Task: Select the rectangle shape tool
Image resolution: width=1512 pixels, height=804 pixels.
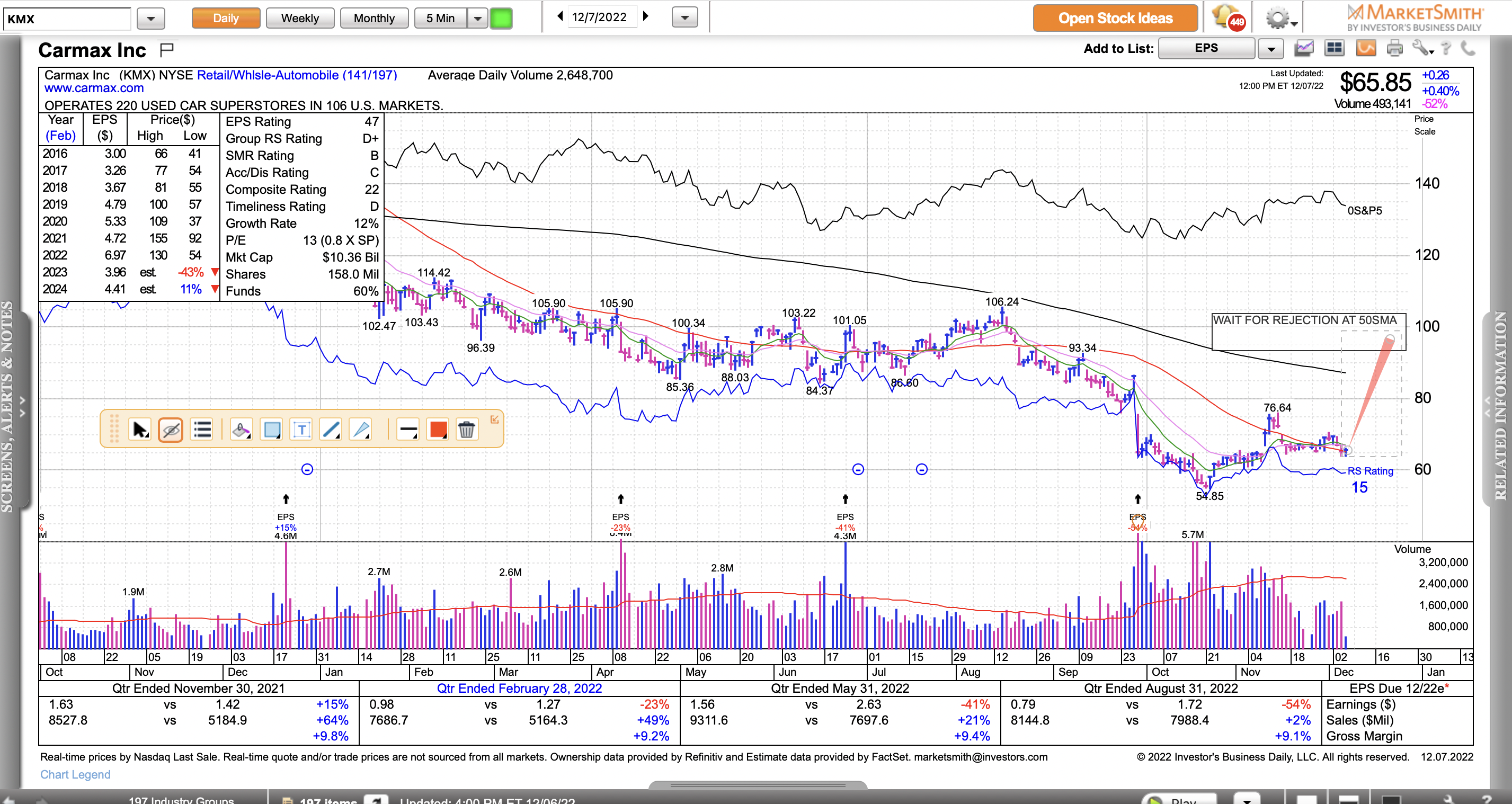Action: (272, 430)
